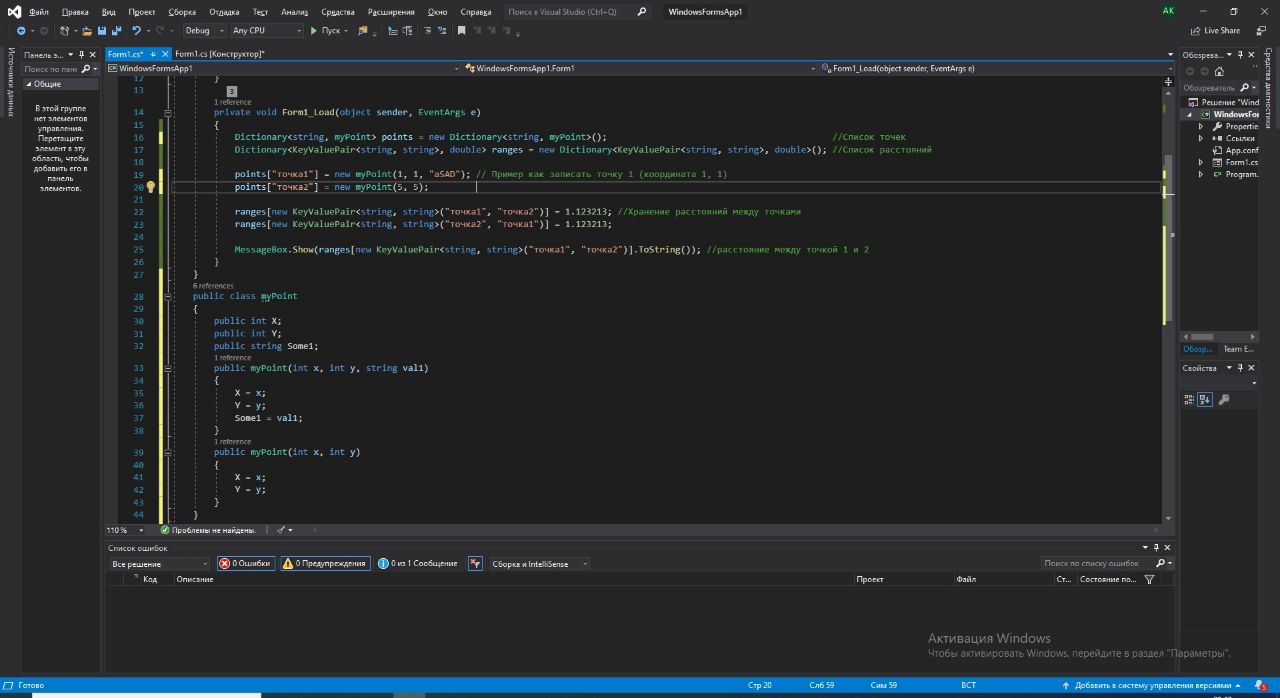Image resolution: width=1280 pixels, height=698 pixels.
Task: Click the Open File folder icon
Action: 87,31
